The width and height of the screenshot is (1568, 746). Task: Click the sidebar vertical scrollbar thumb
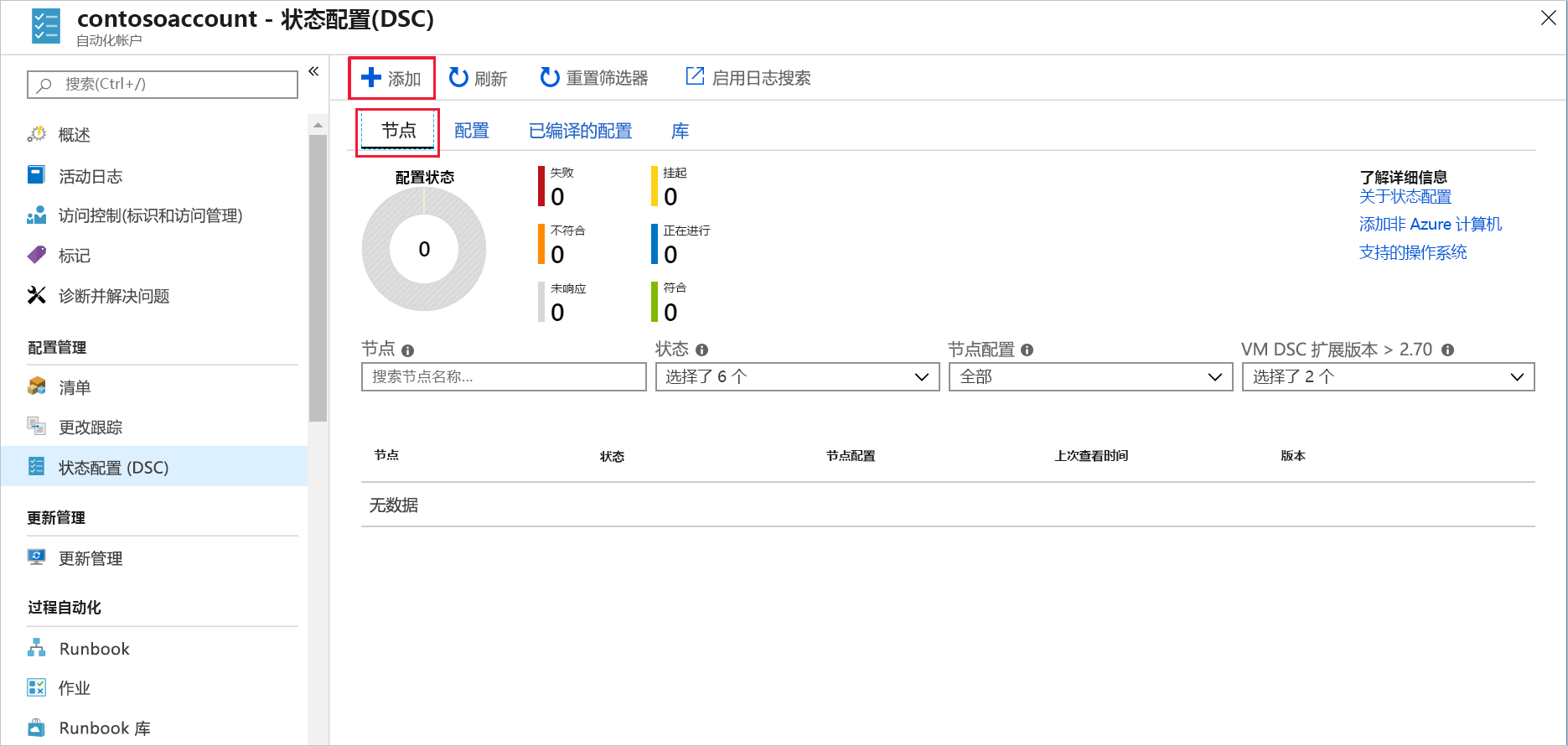pos(318,278)
